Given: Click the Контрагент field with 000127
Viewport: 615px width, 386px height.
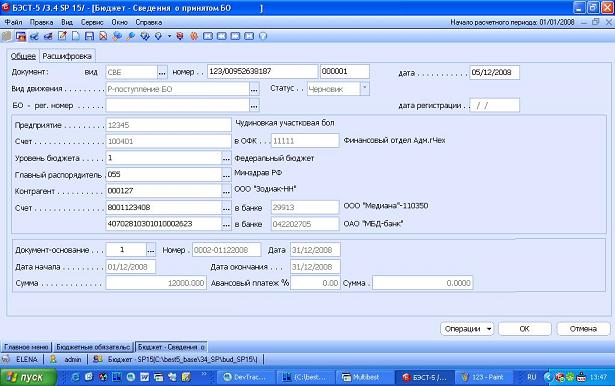Looking at the screenshot, I should click(x=164, y=191).
